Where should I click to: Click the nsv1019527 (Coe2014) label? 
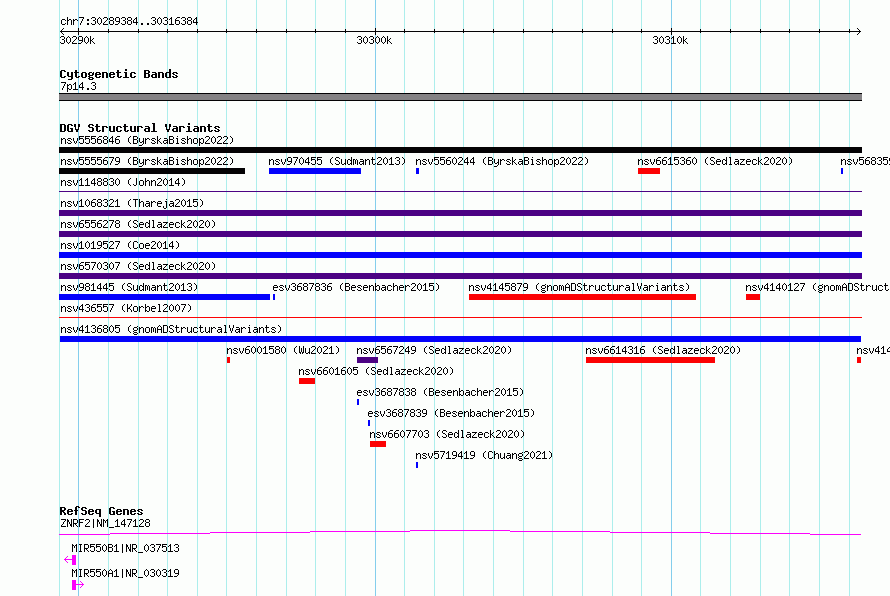[x=120, y=245]
